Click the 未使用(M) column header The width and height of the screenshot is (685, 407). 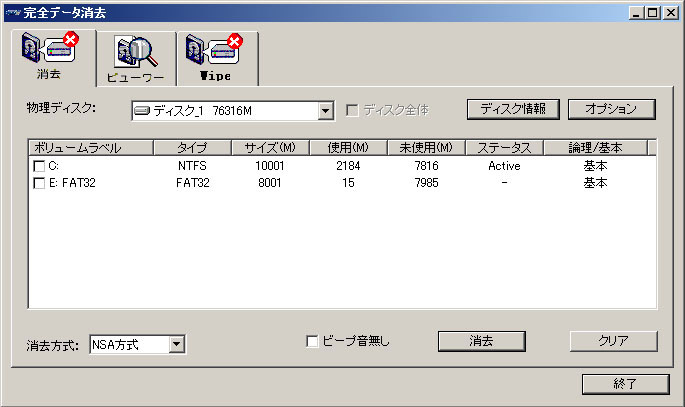pos(426,148)
